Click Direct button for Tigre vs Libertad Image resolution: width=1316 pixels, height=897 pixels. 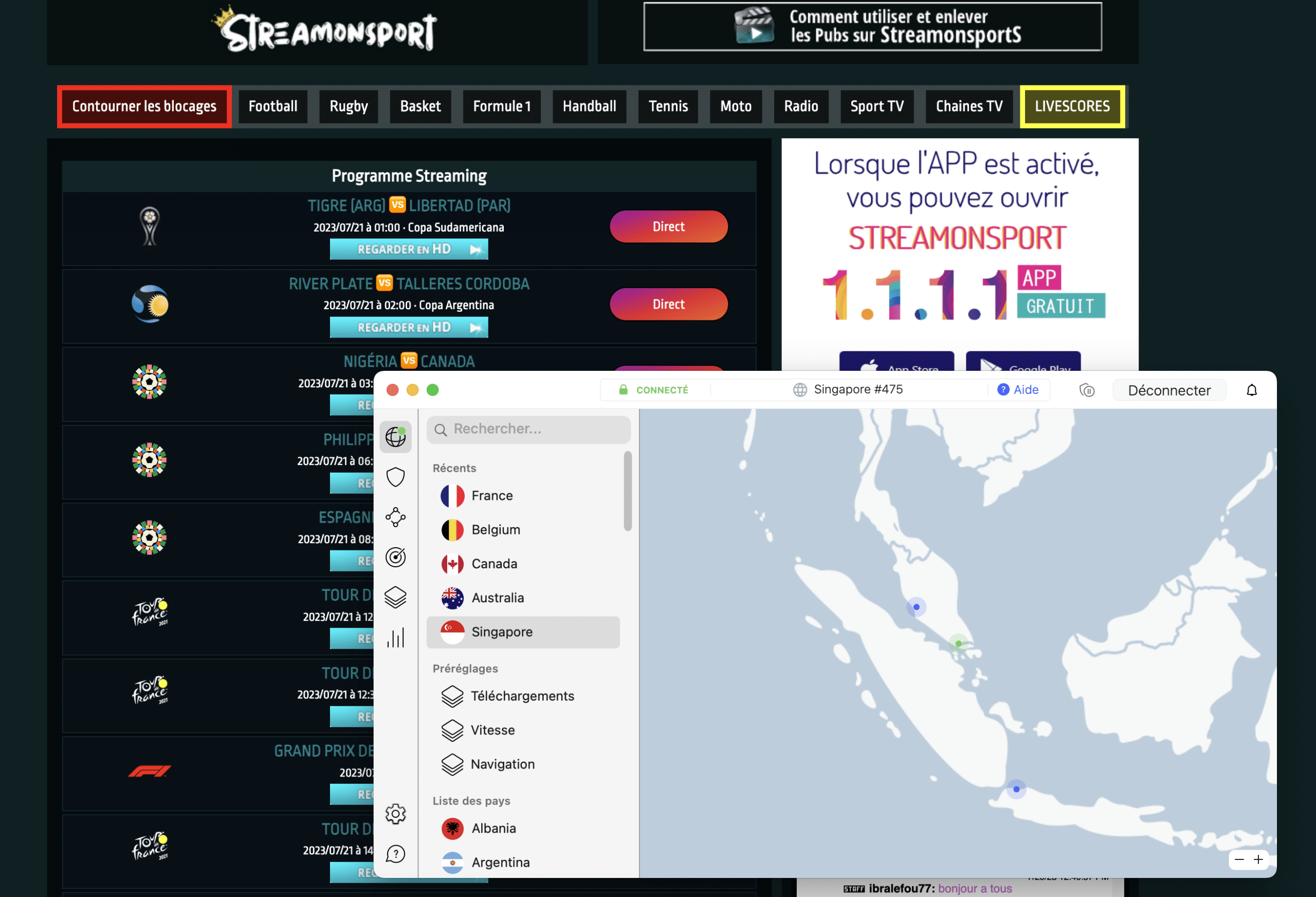[x=669, y=227]
